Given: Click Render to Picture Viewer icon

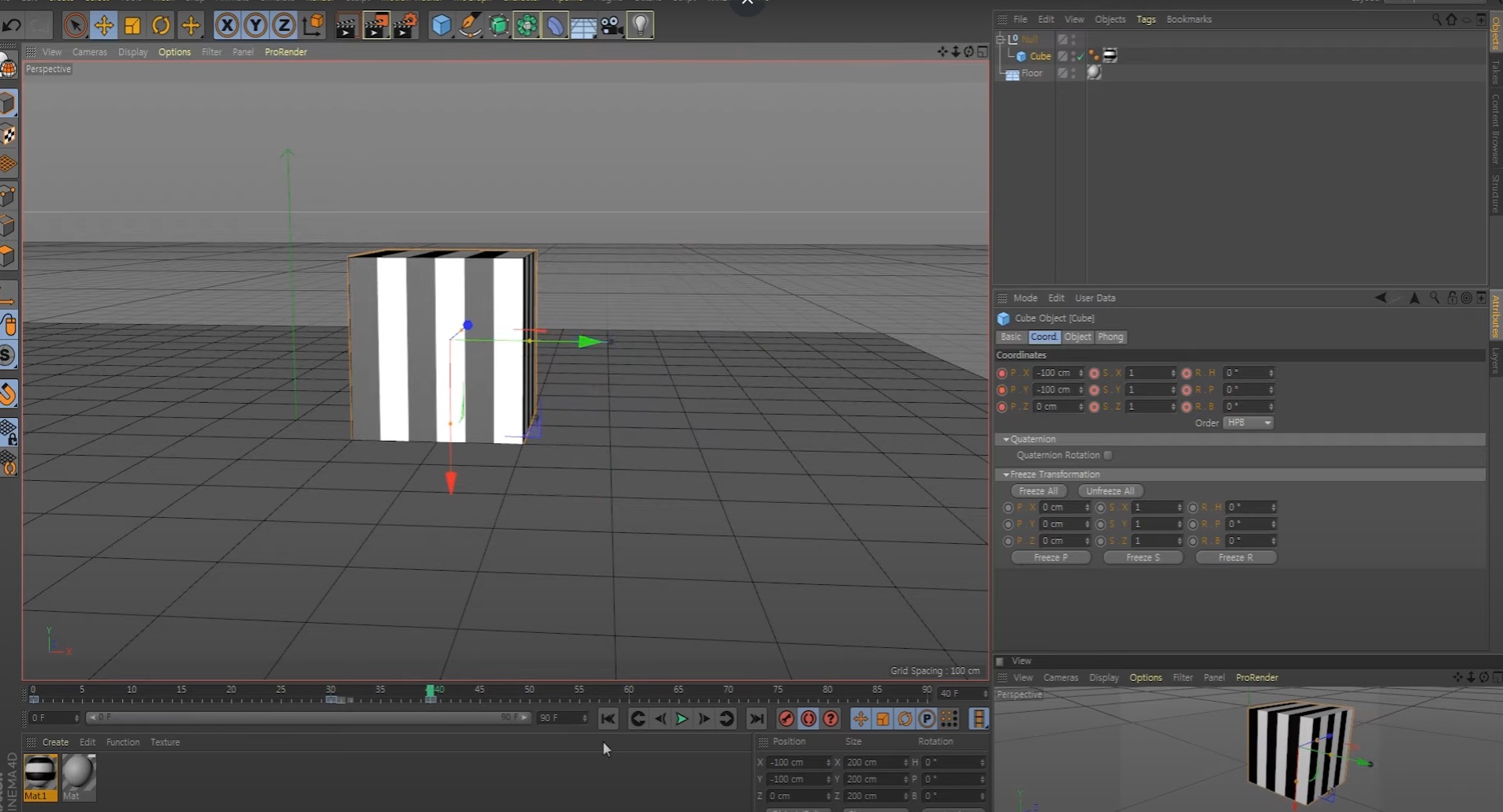Looking at the screenshot, I should (375, 26).
